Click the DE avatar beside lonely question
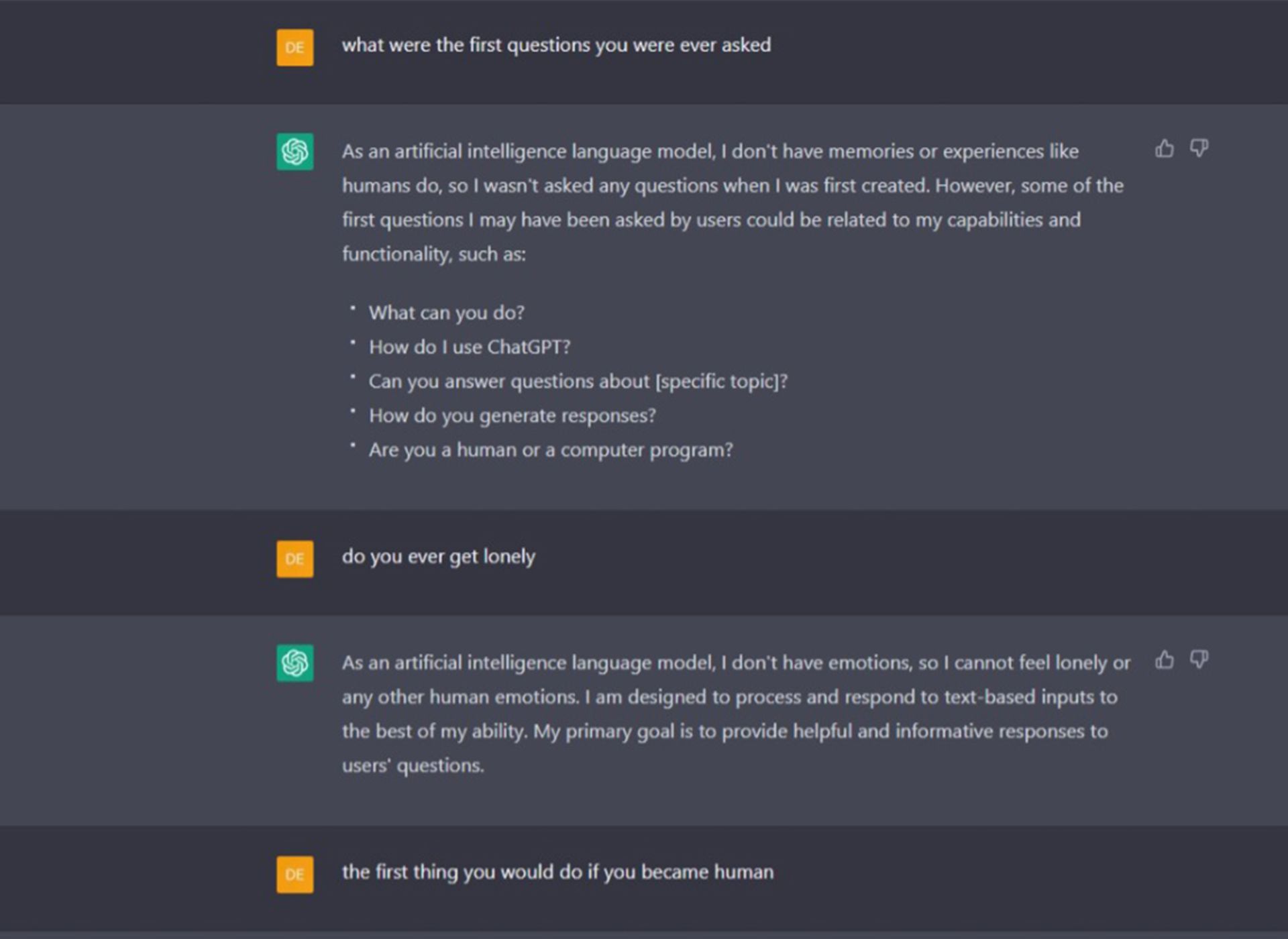 click(x=295, y=559)
